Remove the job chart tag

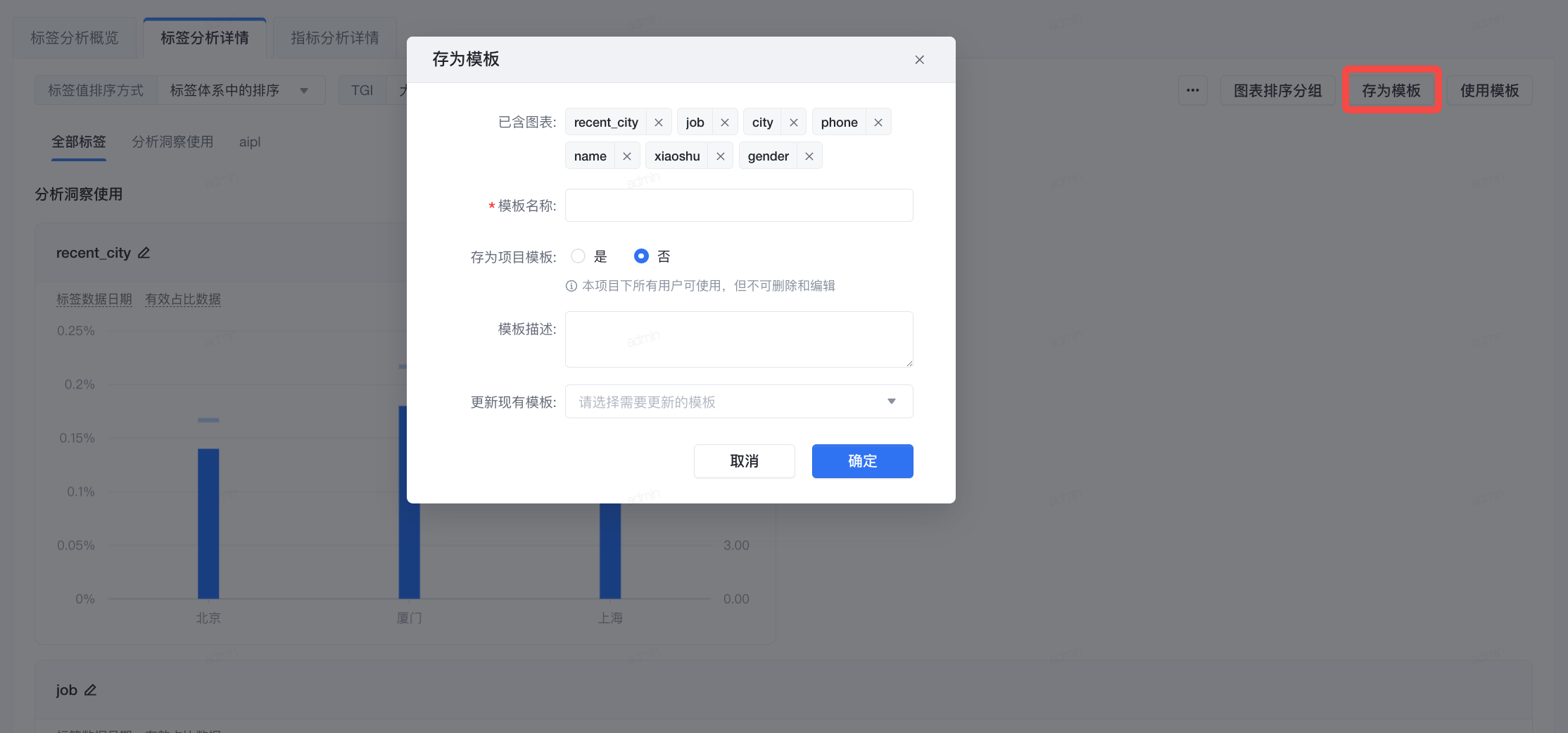[x=725, y=123]
